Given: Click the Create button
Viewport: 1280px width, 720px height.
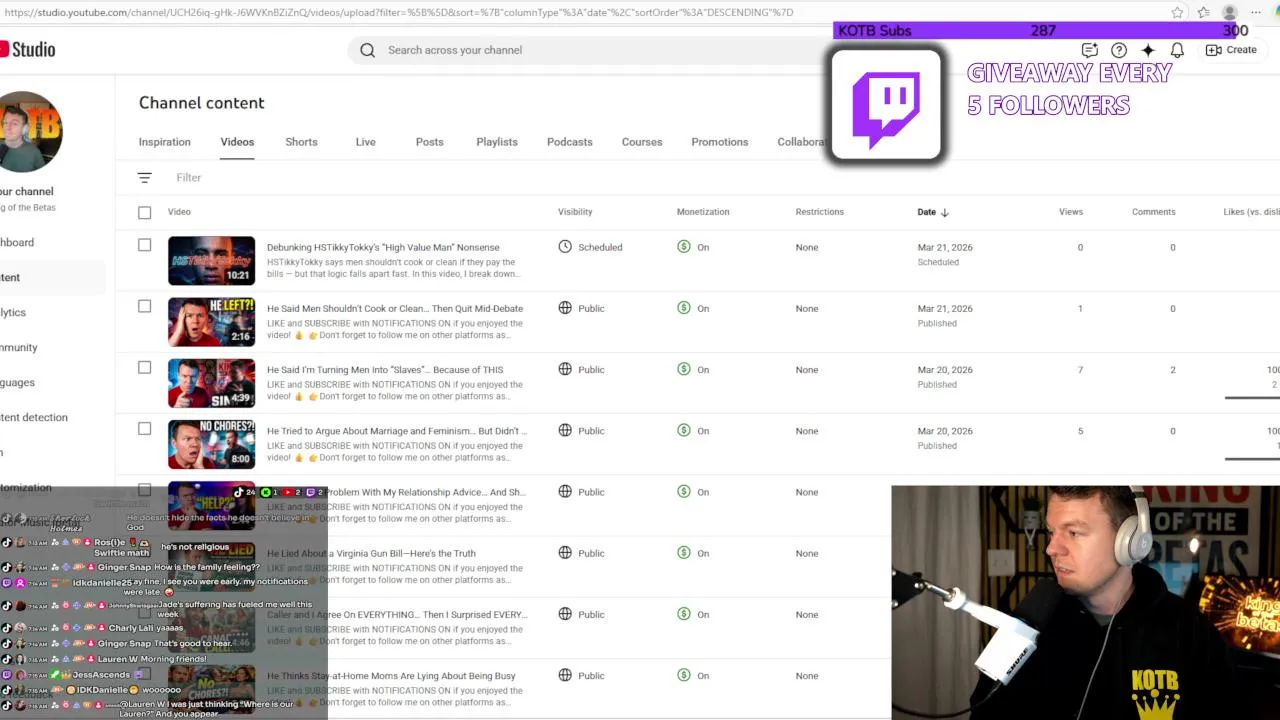Looking at the screenshot, I should click(x=1231, y=50).
